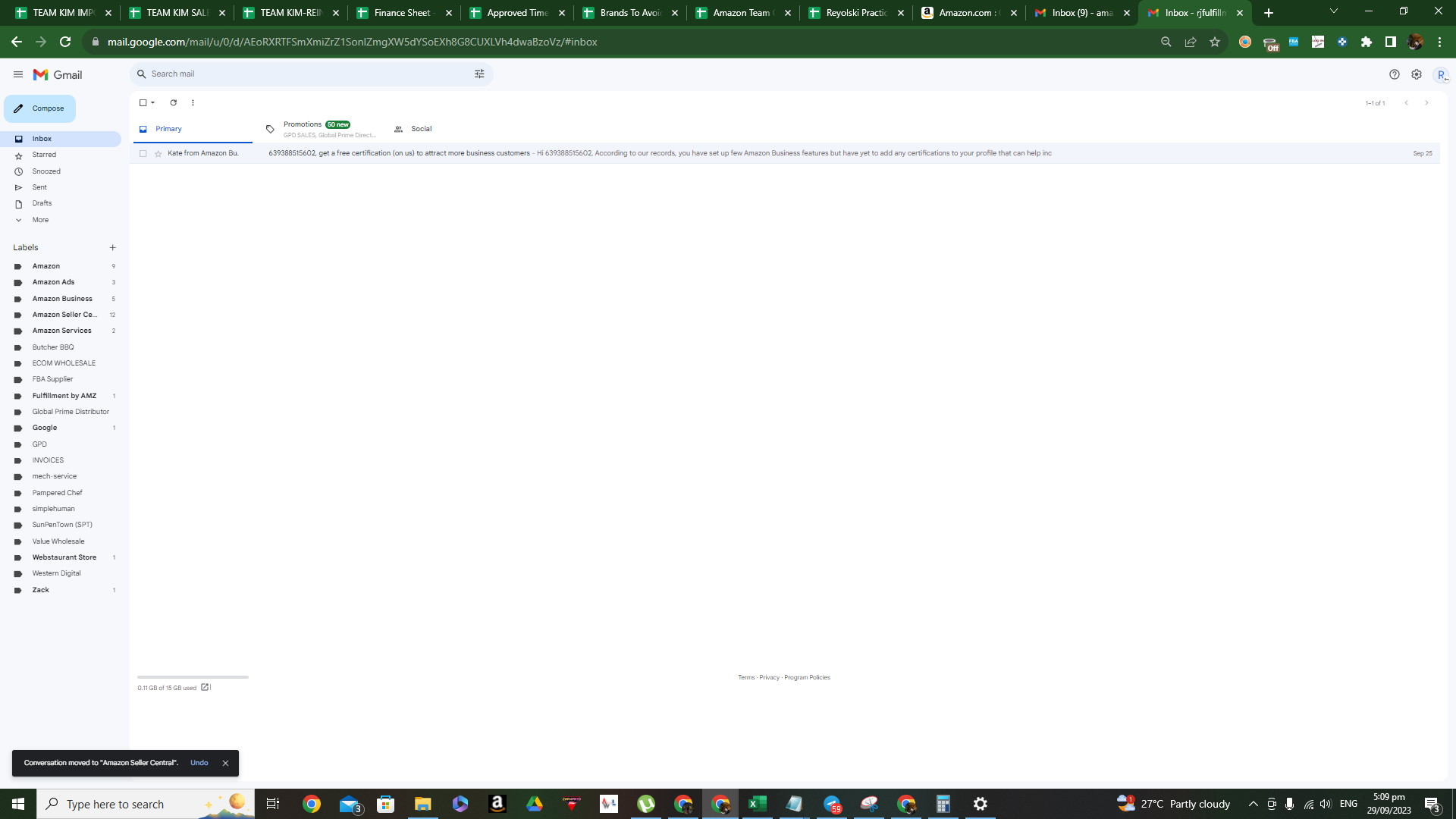The image size is (1456, 819).
Task: Close the Approved Time tab
Action: point(562,13)
